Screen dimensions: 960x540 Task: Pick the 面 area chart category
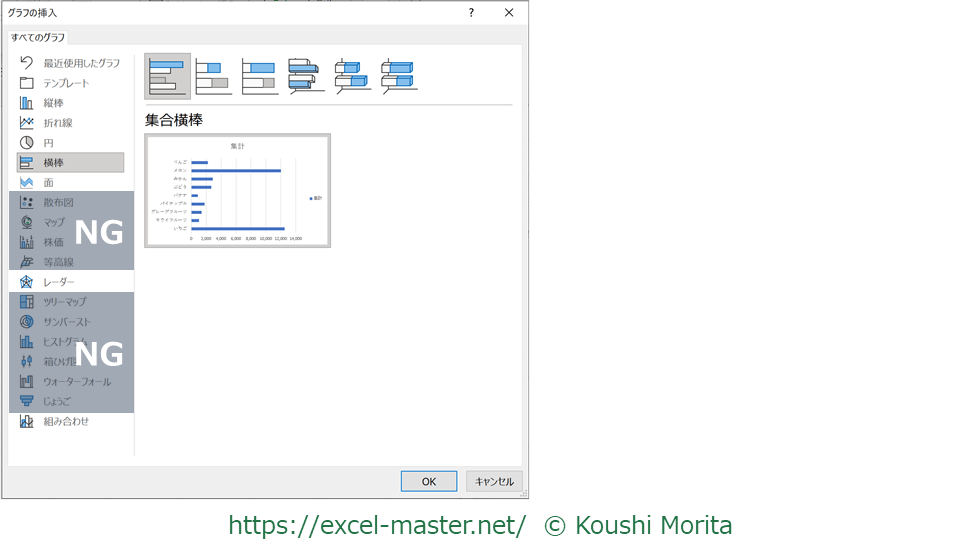(48, 183)
